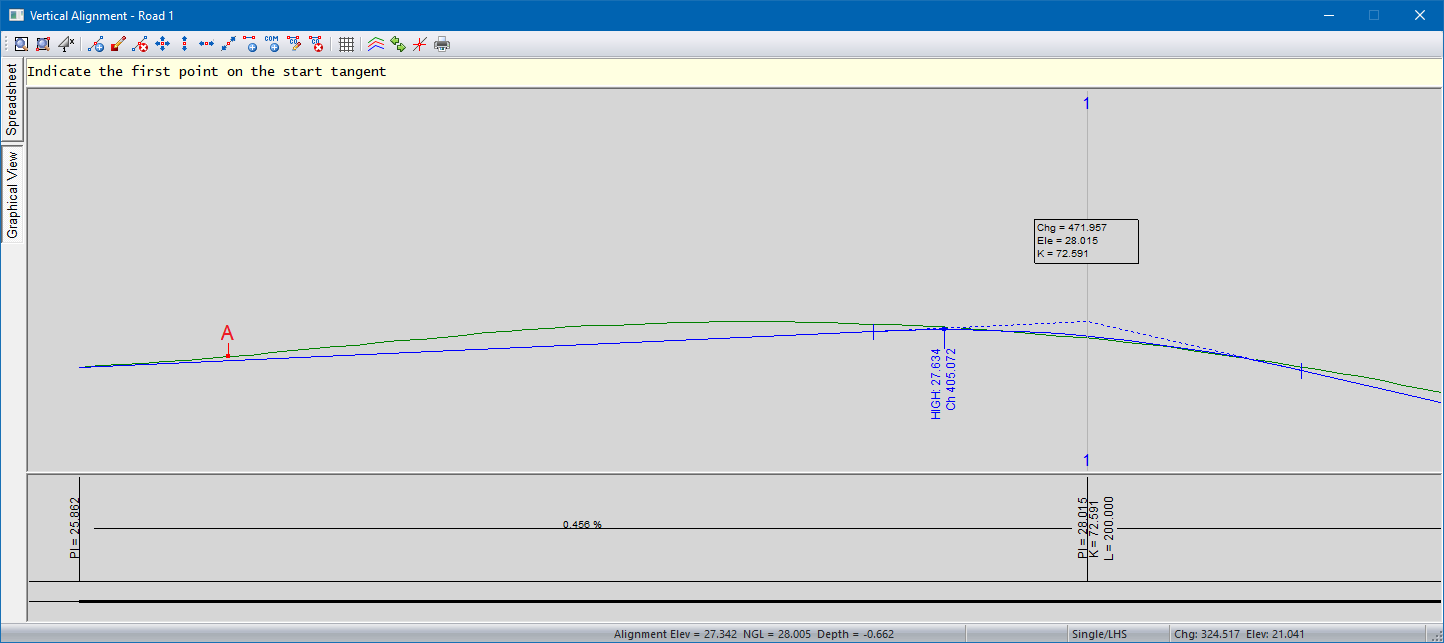Select the horizontal-only move PI tool
Image resolution: width=1444 pixels, height=643 pixels.
[206, 44]
